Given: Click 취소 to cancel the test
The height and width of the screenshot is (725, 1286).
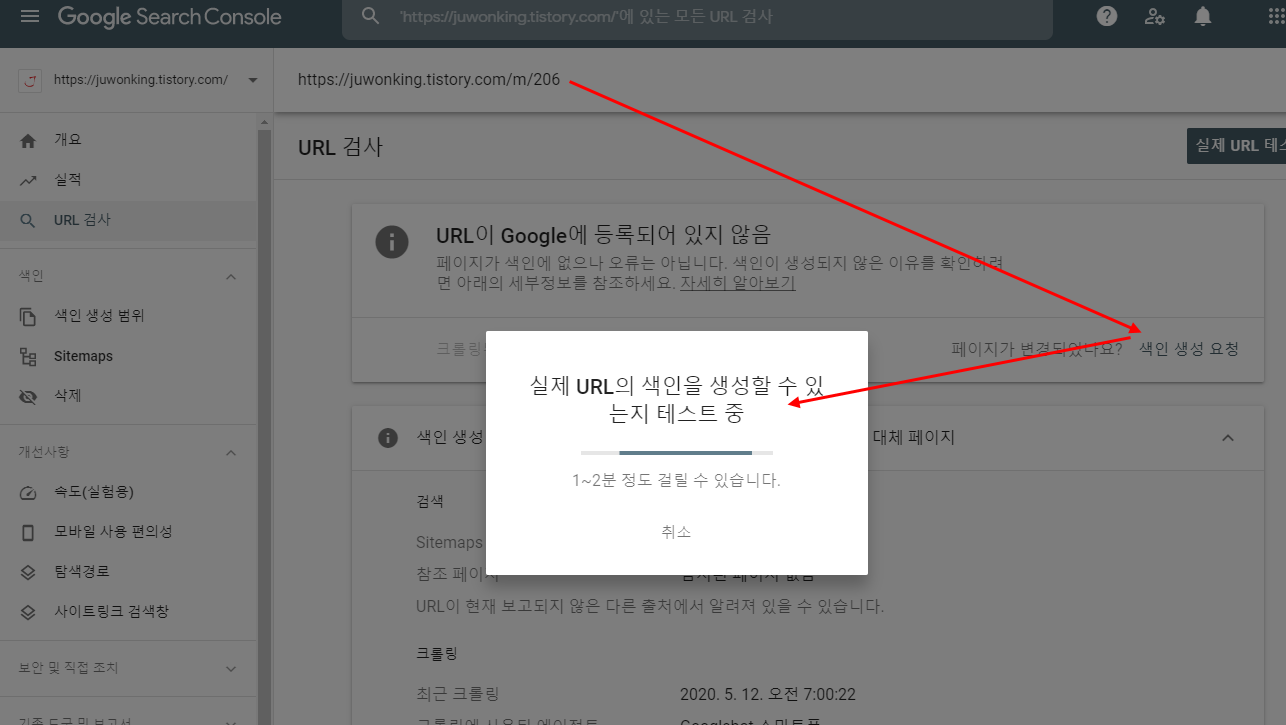Looking at the screenshot, I should click(x=676, y=532).
